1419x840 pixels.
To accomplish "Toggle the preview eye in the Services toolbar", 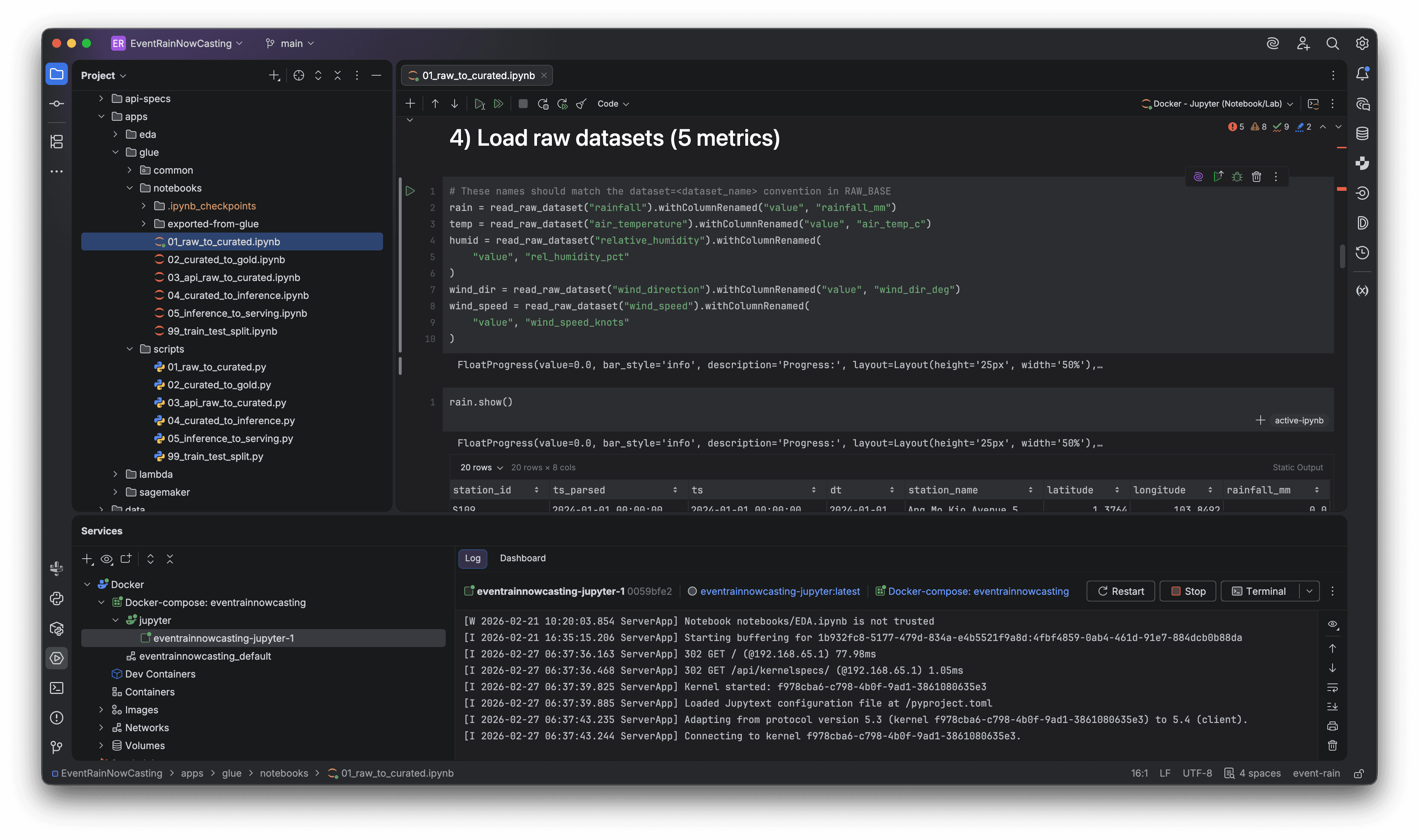I will 107,559.
